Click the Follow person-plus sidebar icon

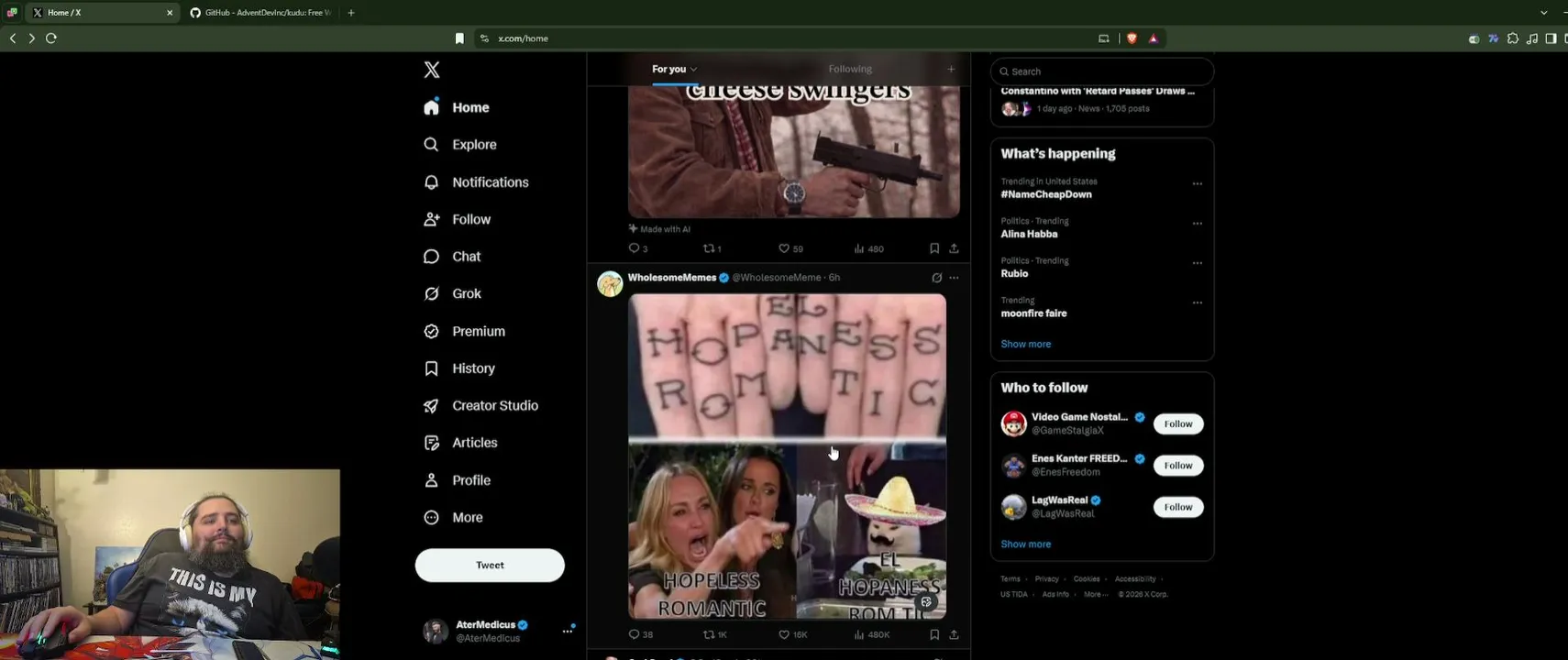click(431, 219)
